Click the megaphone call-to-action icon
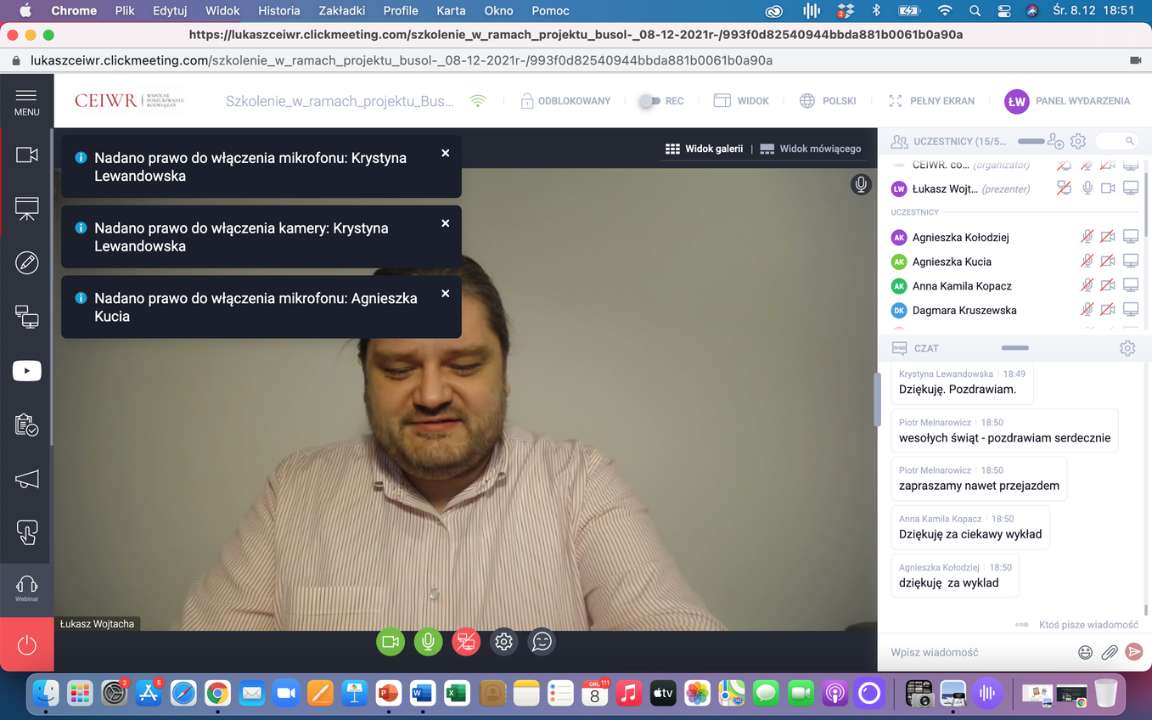The image size is (1152, 720). point(27,479)
